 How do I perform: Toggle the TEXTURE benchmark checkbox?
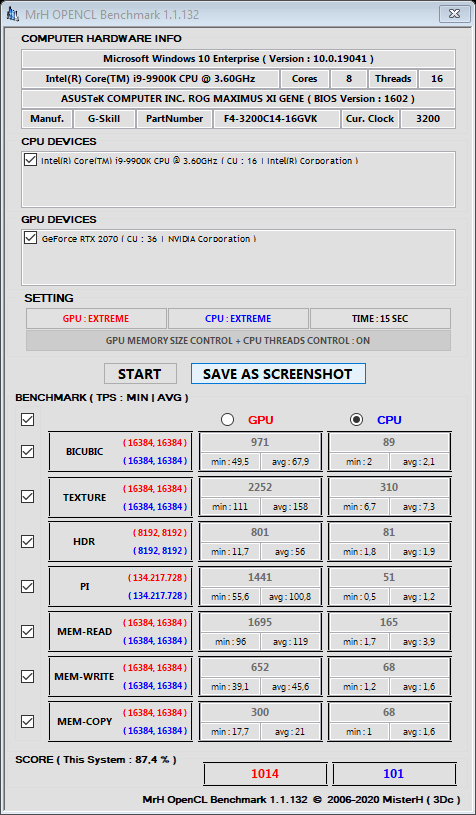[28, 497]
